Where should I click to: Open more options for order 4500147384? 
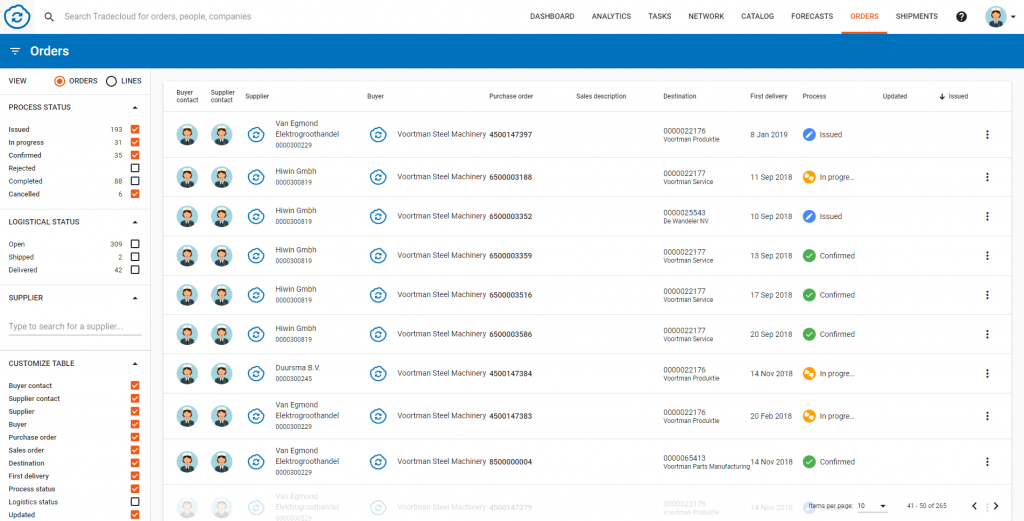pos(987,373)
